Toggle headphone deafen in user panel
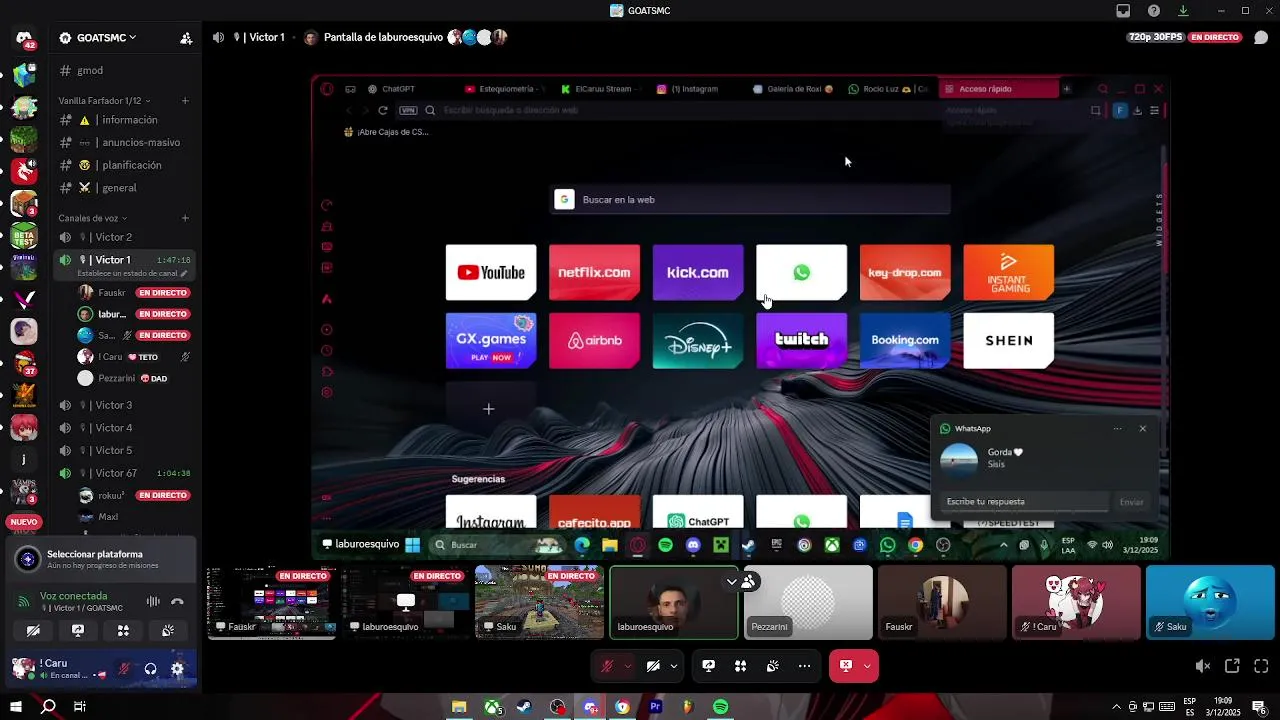 [x=150, y=669]
